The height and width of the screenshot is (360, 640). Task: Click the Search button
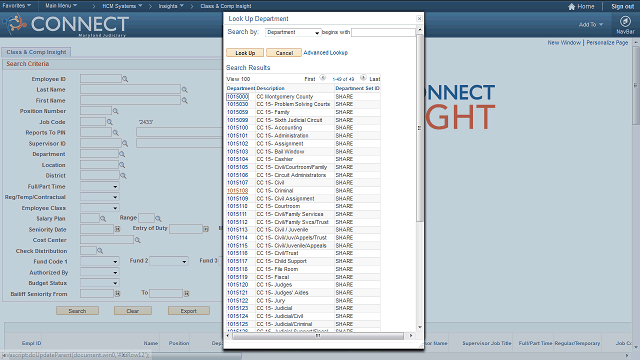(77, 311)
